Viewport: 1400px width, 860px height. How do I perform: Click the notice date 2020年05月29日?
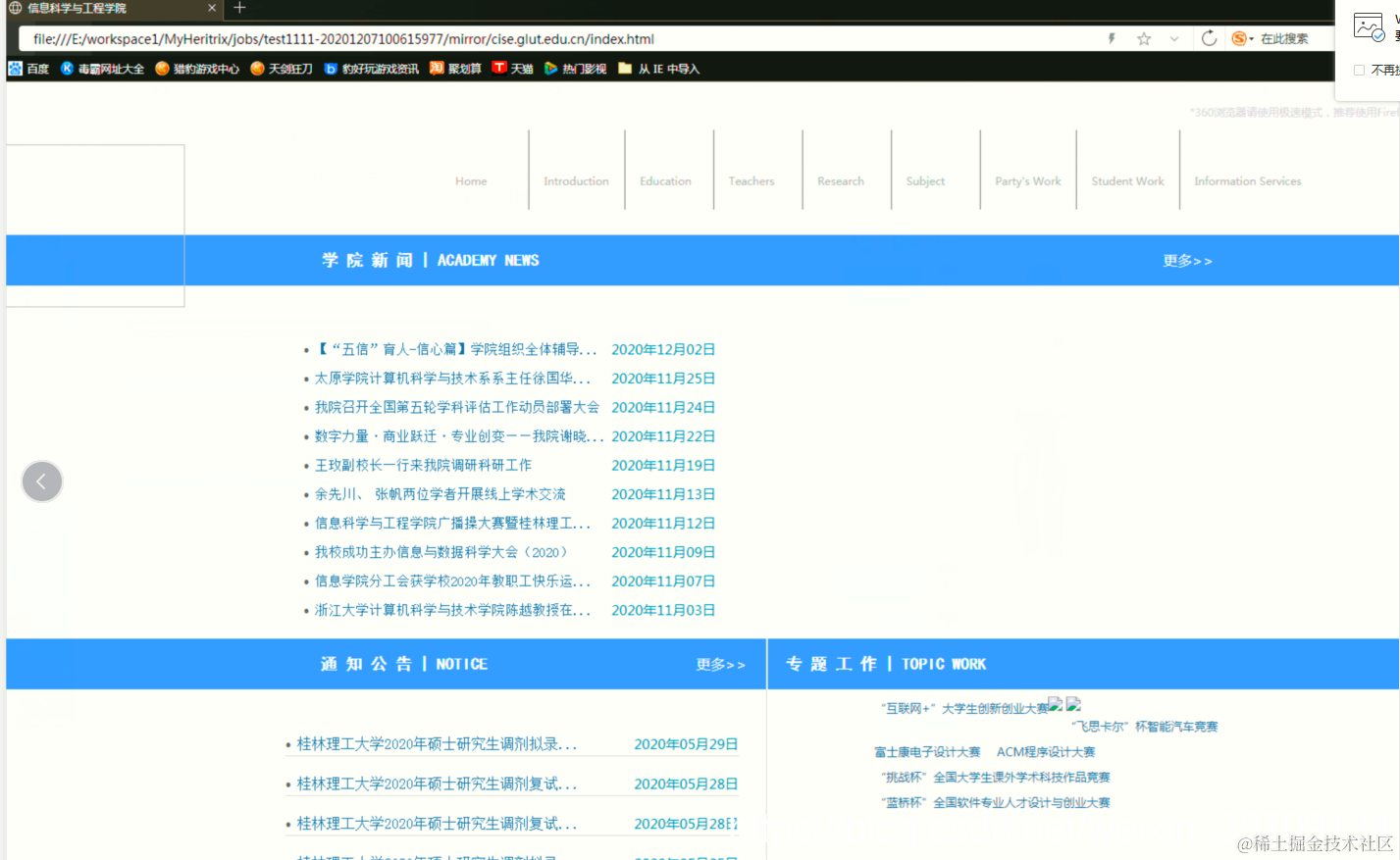coord(686,744)
